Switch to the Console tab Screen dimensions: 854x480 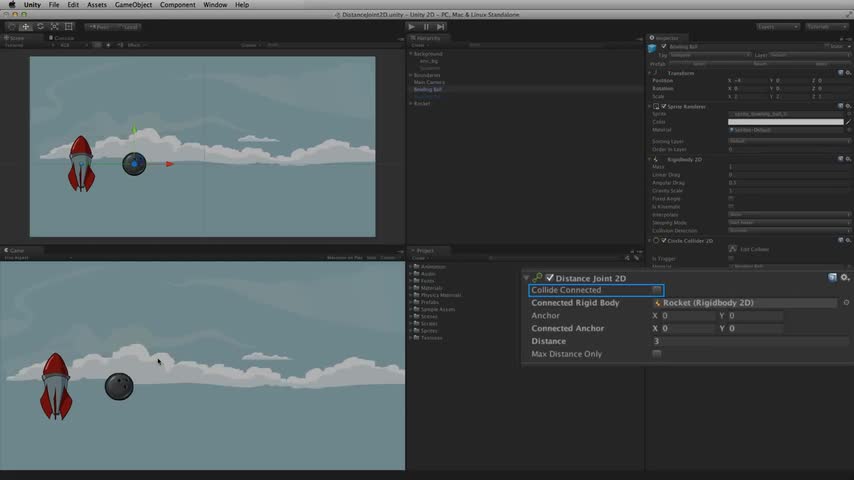click(x=62, y=38)
